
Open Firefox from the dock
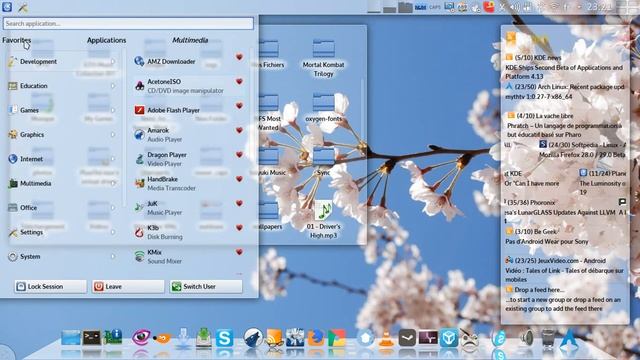[x=316, y=338]
